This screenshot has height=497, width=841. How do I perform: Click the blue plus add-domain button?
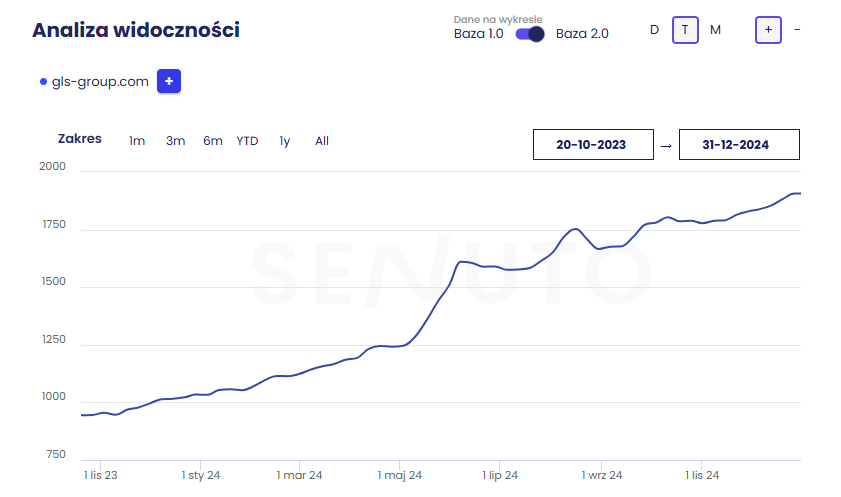pyautogui.click(x=169, y=82)
